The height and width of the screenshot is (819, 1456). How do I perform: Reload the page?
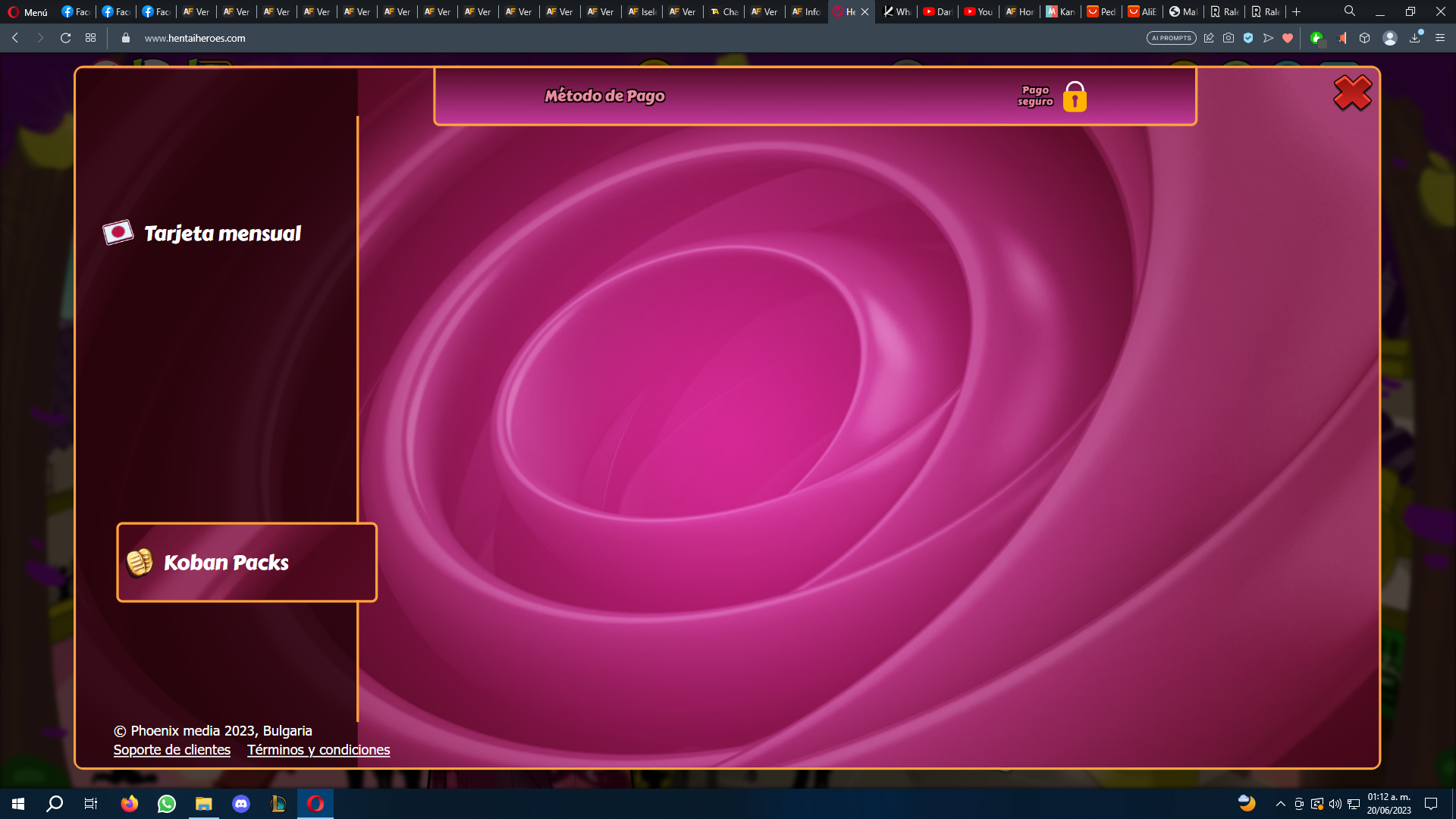65,38
